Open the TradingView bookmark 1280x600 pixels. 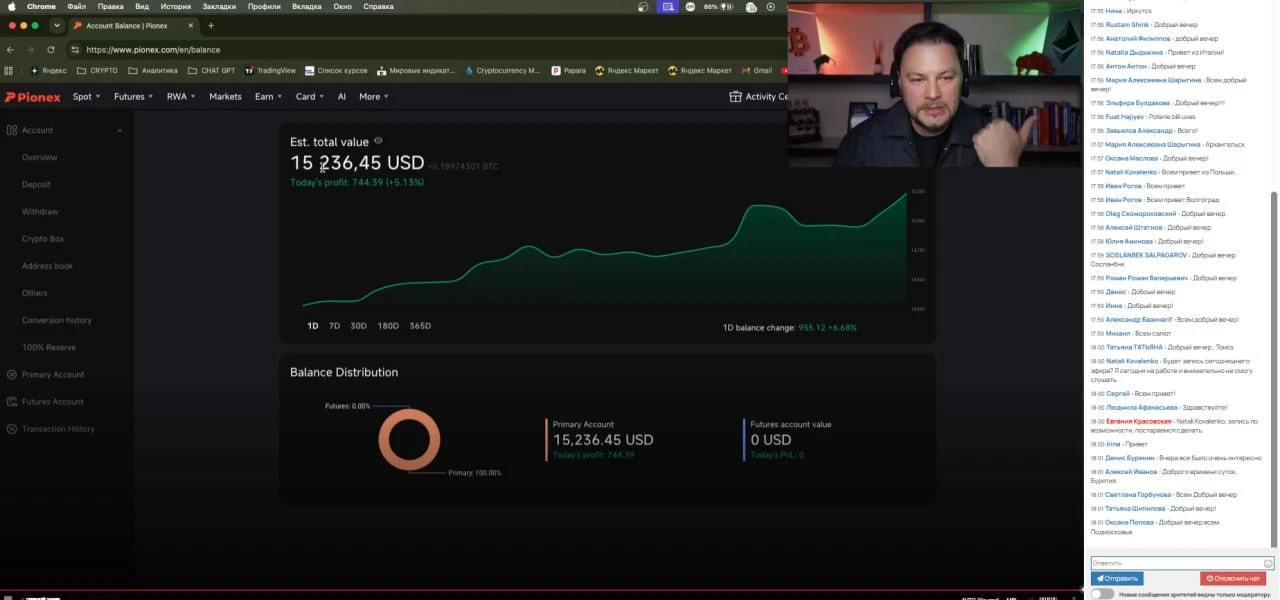click(x=270, y=71)
